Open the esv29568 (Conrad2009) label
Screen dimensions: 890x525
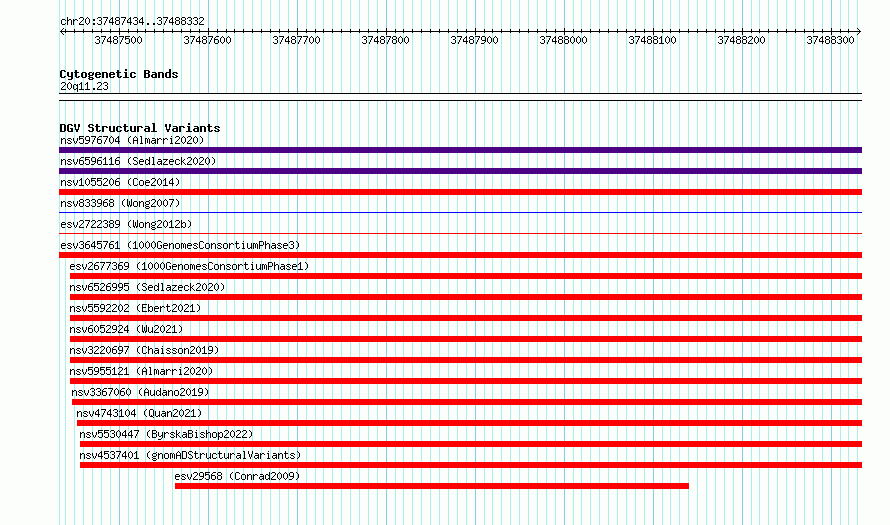(237, 476)
